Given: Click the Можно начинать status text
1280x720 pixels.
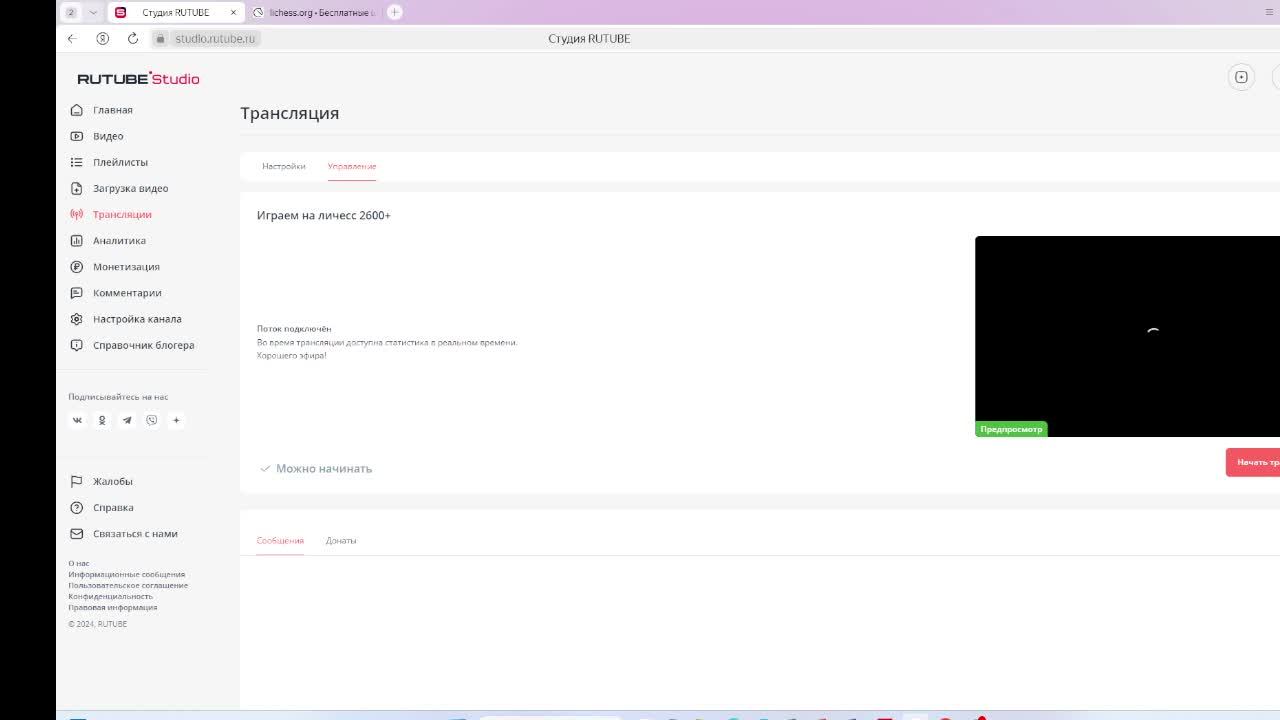Looking at the screenshot, I should [324, 468].
